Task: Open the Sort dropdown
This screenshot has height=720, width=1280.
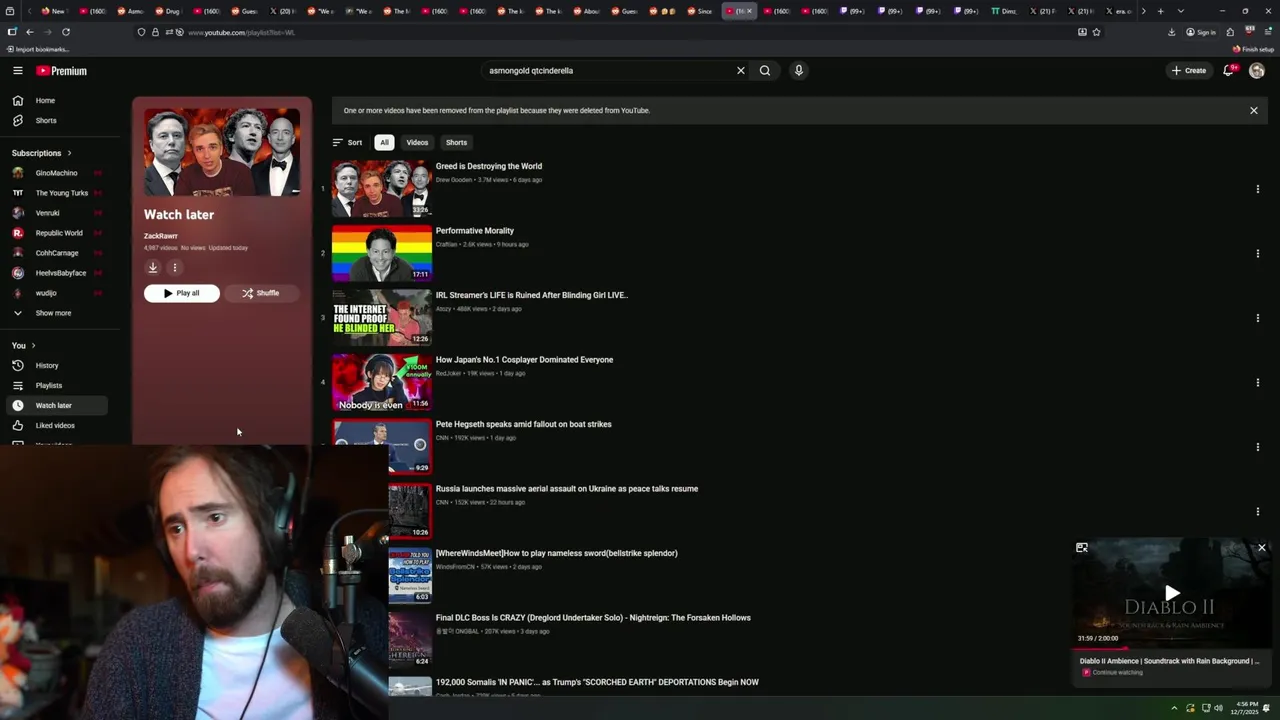Action: pos(347,142)
